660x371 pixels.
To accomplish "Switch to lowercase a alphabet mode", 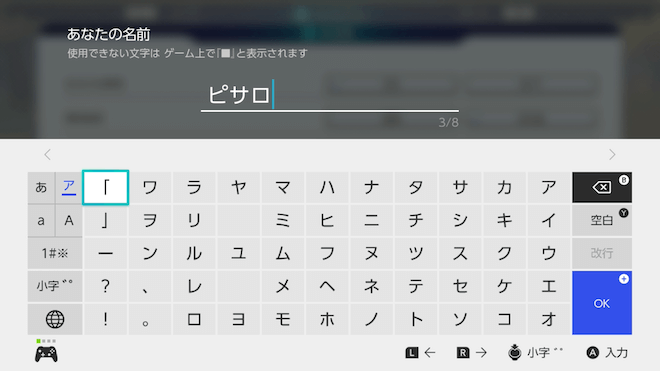I will (x=41, y=220).
